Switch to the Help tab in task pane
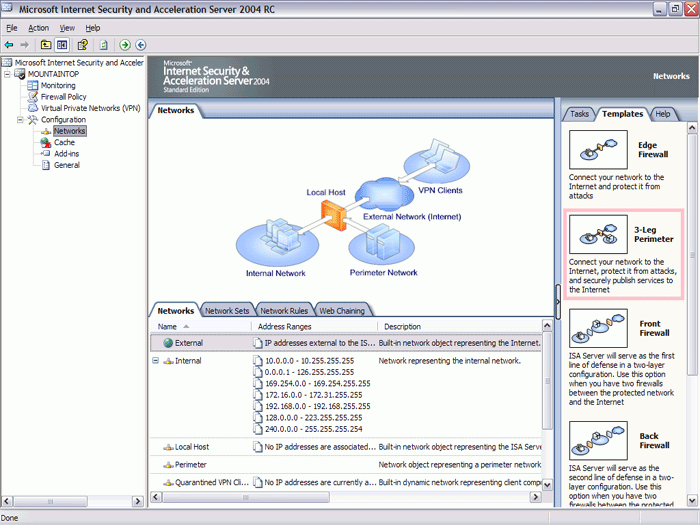Image resolution: width=700 pixels, height=525 pixels. [662, 114]
